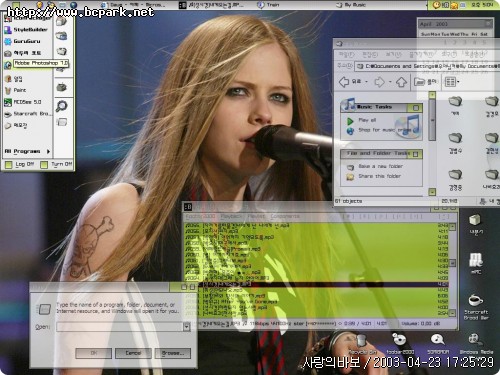500x375 pixels.
Task: Click Cancel in the Run dialog
Action: [x=133, y=353]
